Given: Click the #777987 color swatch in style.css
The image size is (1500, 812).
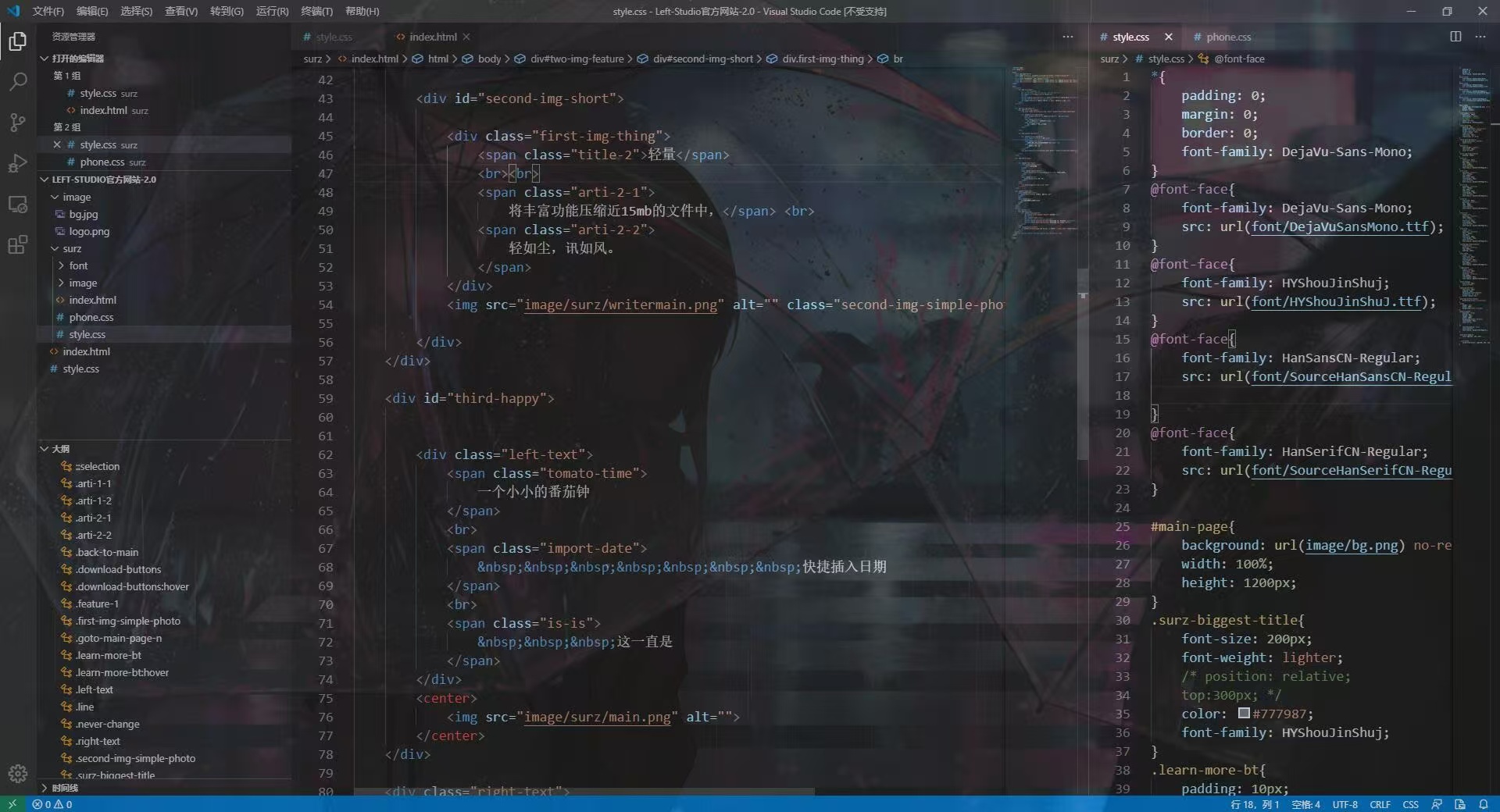Looking at the screenshot, I should coord(1244,713).
